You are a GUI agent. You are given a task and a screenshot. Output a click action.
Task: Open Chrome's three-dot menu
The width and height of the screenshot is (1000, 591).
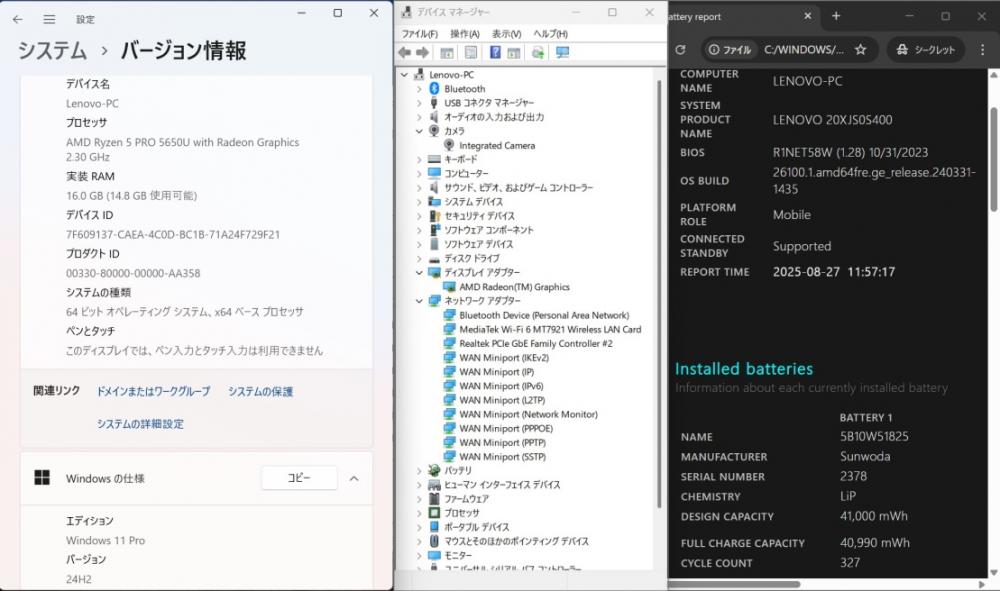click(x=982, y=50)
